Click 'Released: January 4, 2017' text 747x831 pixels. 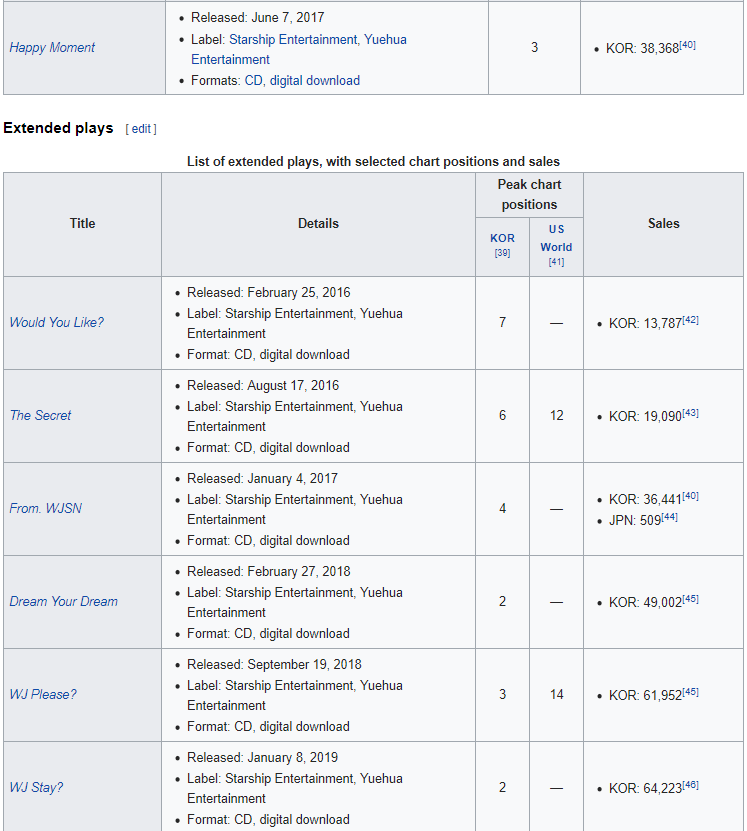(x=262, y=479)
